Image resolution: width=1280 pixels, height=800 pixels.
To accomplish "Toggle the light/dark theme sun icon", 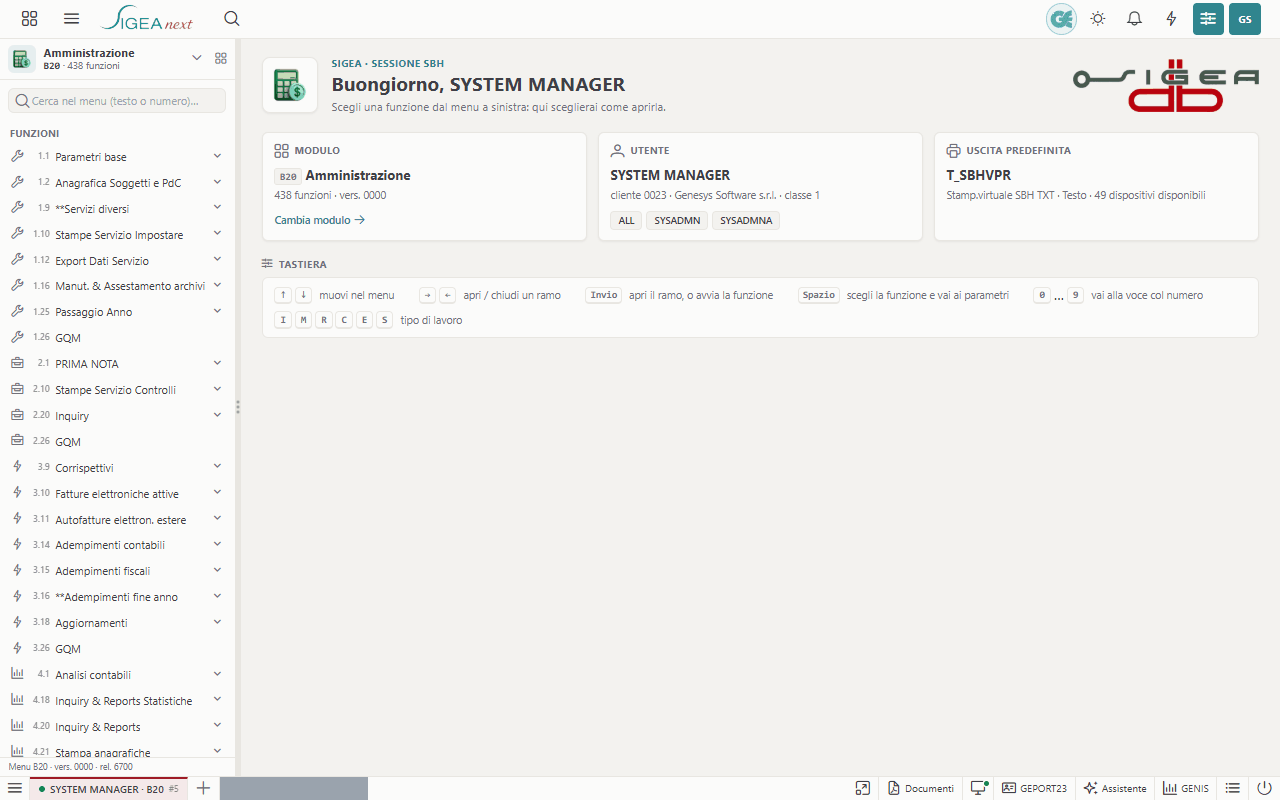I will 1098,19.
